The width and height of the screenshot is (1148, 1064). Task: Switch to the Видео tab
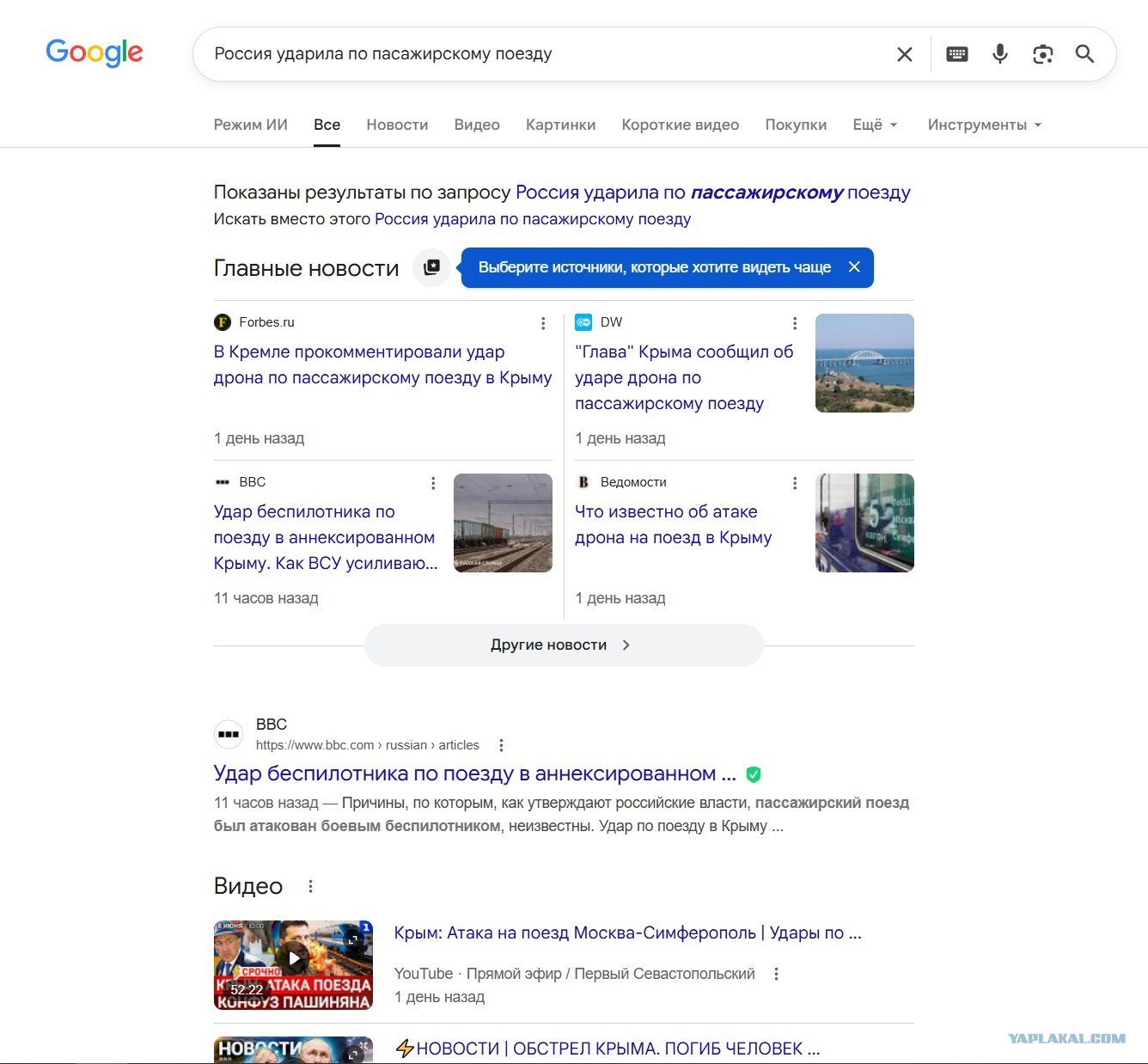click(477, 125)
